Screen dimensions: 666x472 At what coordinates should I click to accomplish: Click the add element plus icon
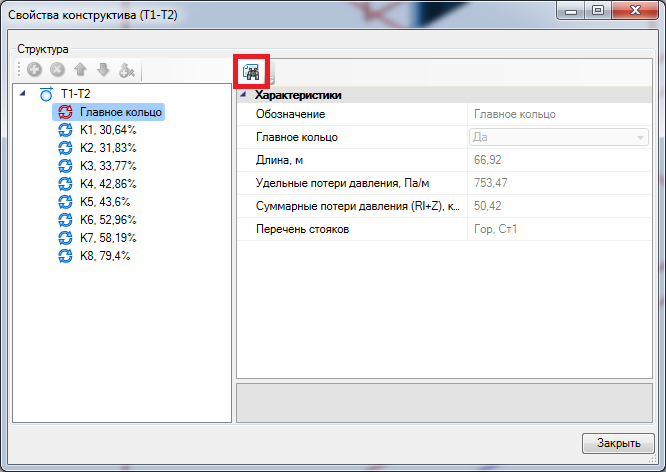tap(35, 71)
